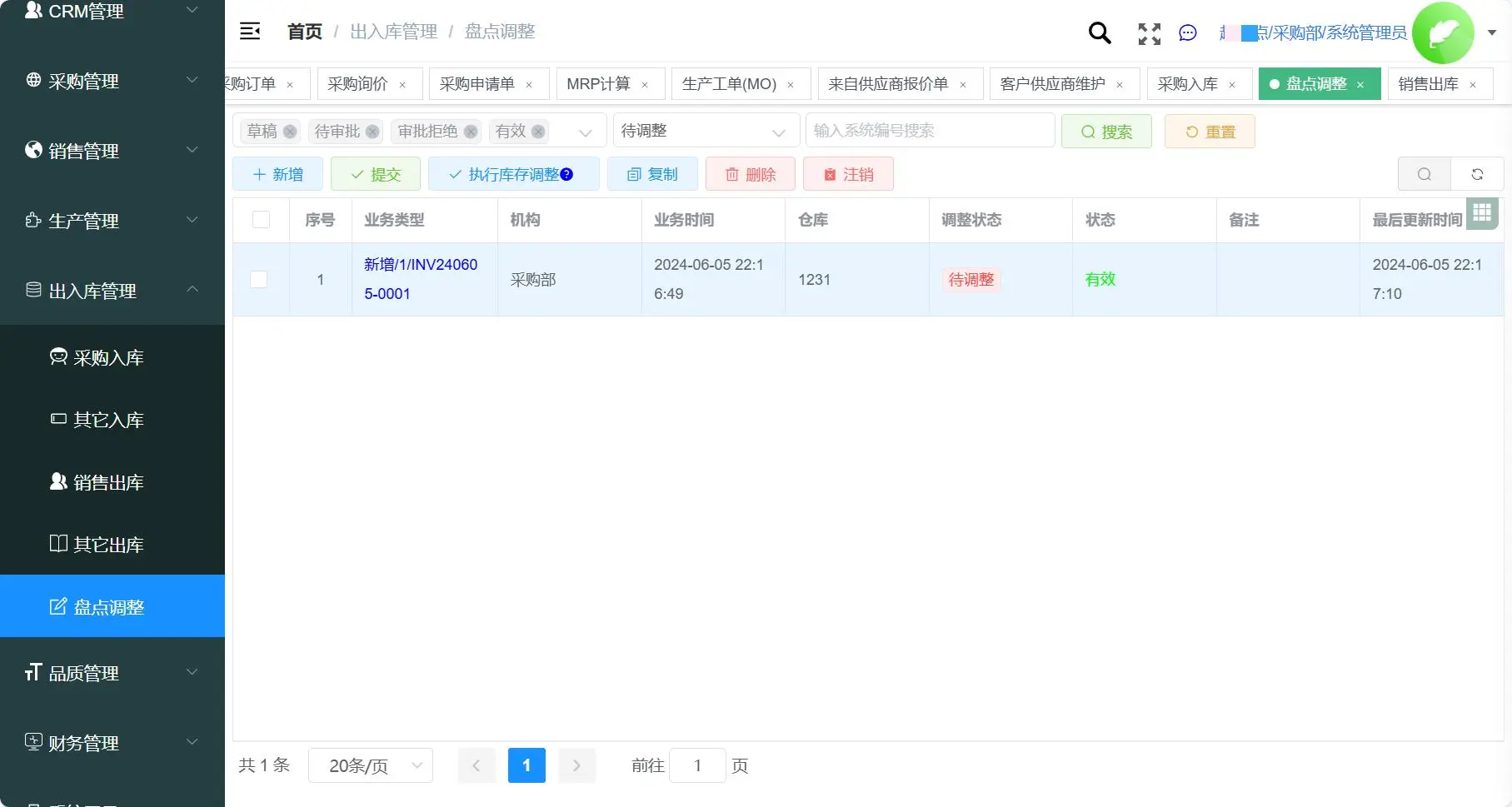Open document link INV240605-0001

[419, 279]
